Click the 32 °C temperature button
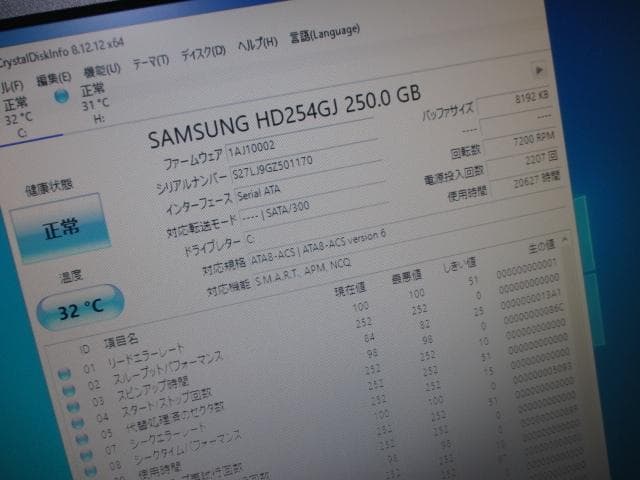Screen dimensions: 640x480 click(80, 309)
